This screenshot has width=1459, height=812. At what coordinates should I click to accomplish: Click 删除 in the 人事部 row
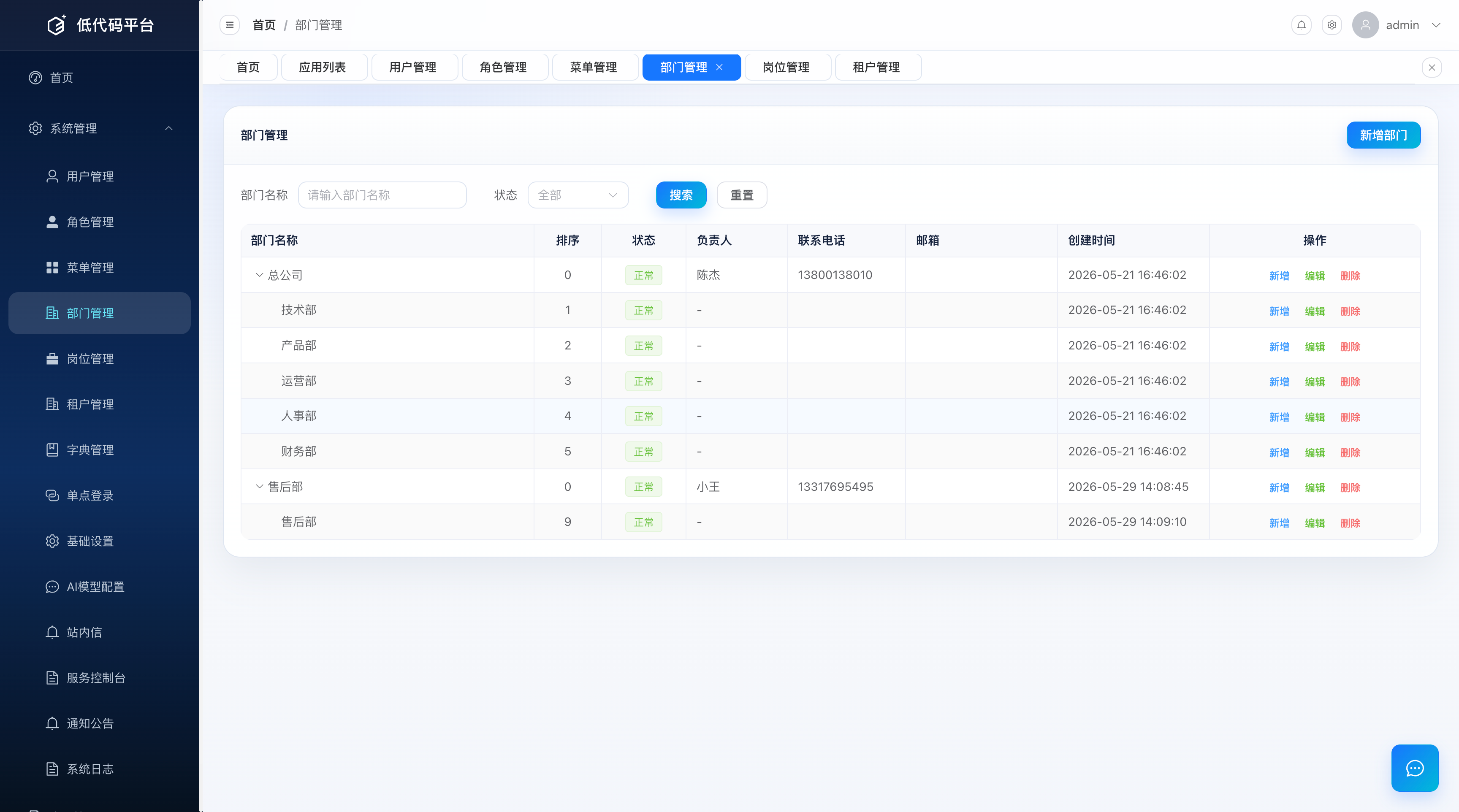coord(1350,417)
